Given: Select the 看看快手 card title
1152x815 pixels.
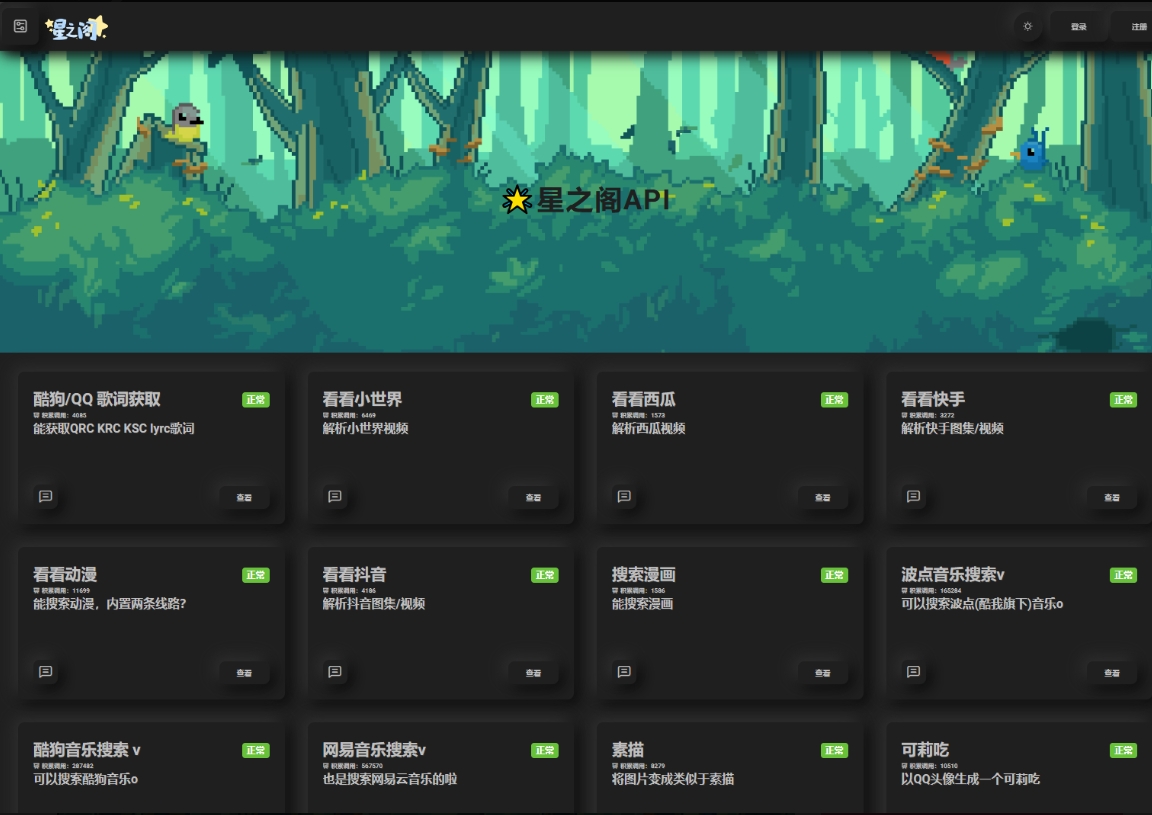Looking at the screenshot, I should [x=933, y=399].
